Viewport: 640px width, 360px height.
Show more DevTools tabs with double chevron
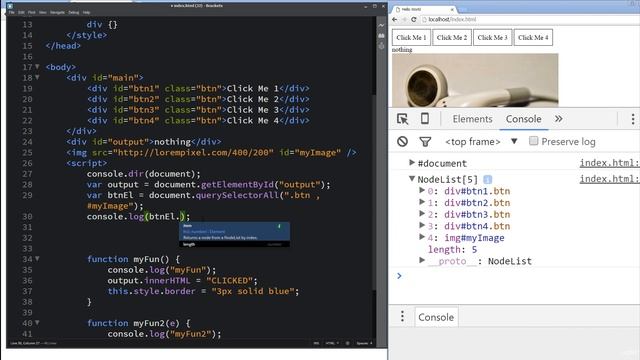pos(558,119)
